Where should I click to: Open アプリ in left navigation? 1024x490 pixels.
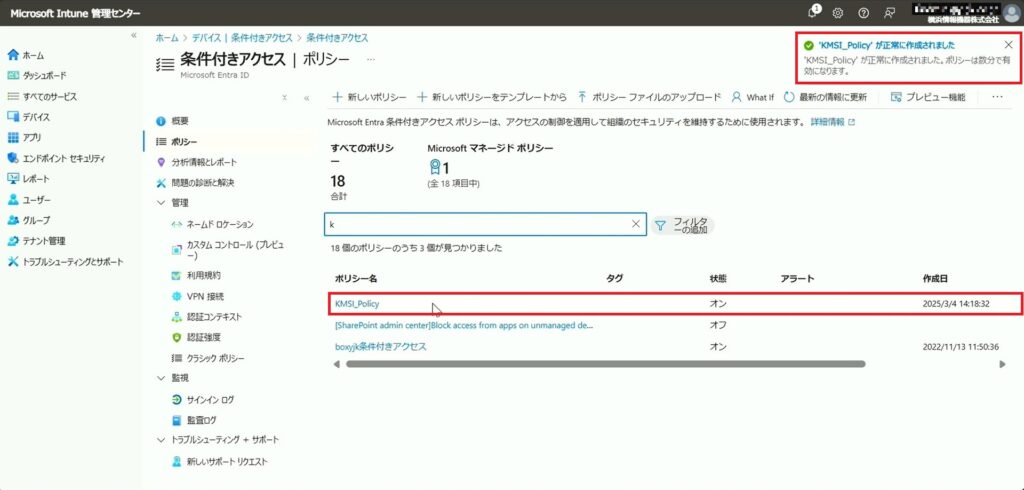coord(24,138)
